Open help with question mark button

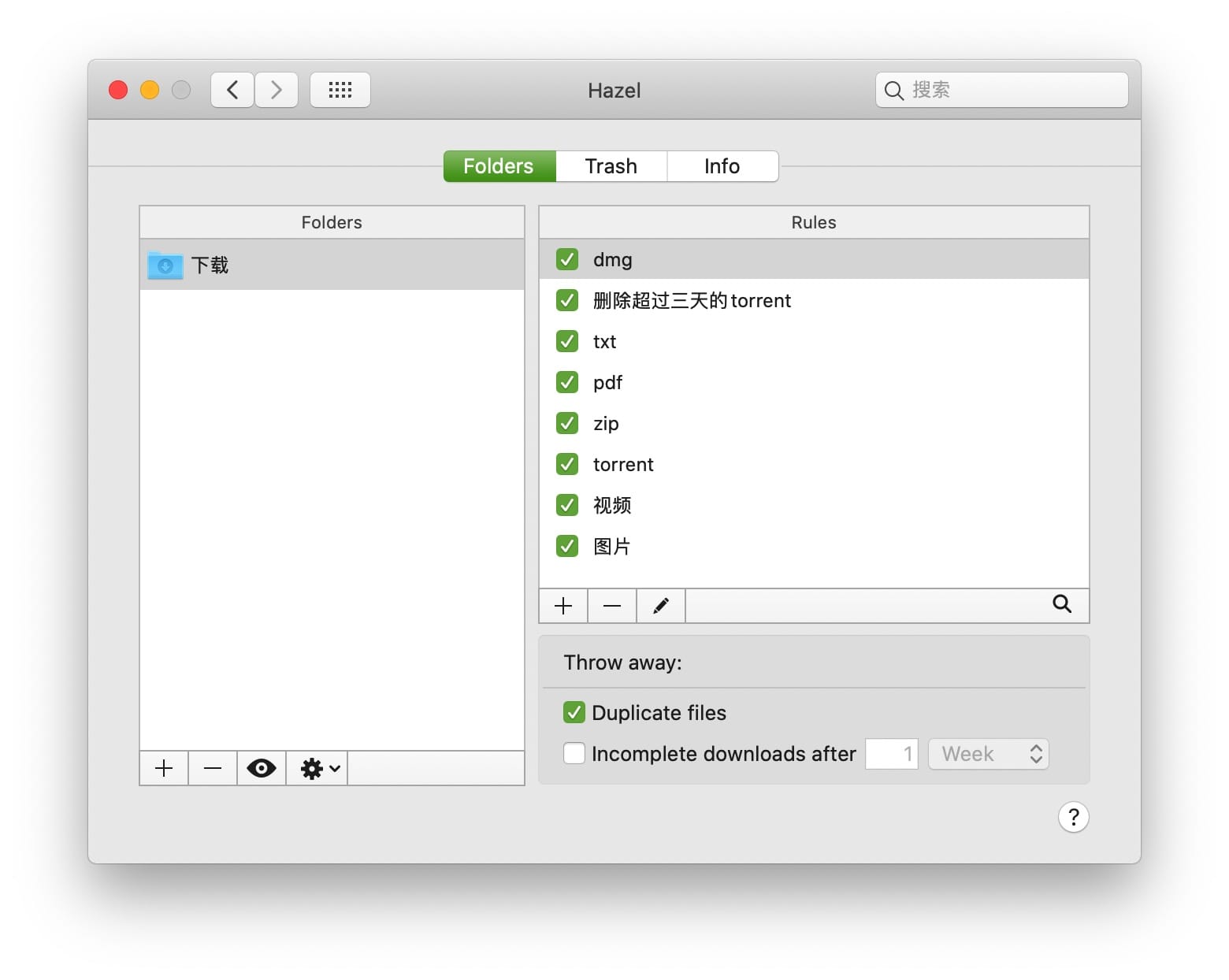pyautogui.click(x=1073, y=817)
